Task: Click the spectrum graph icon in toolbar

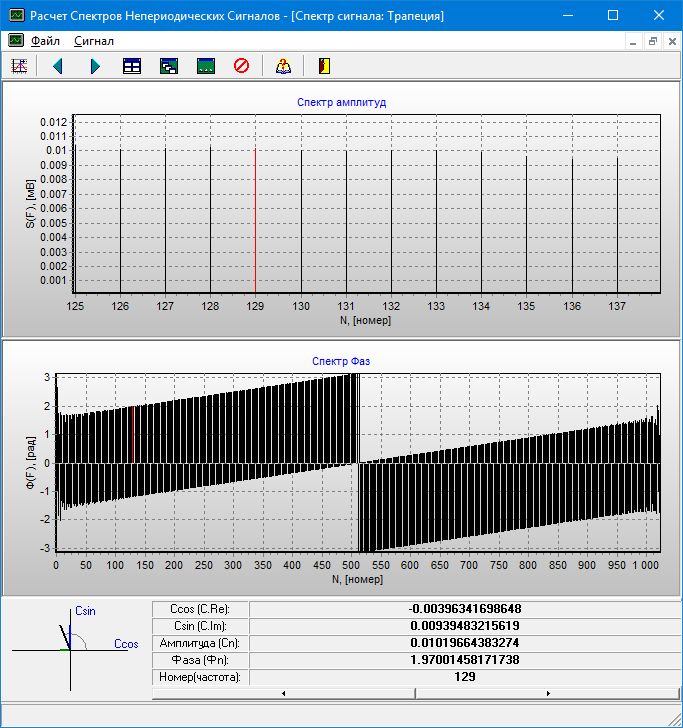Action: click(x=18, y=66)
